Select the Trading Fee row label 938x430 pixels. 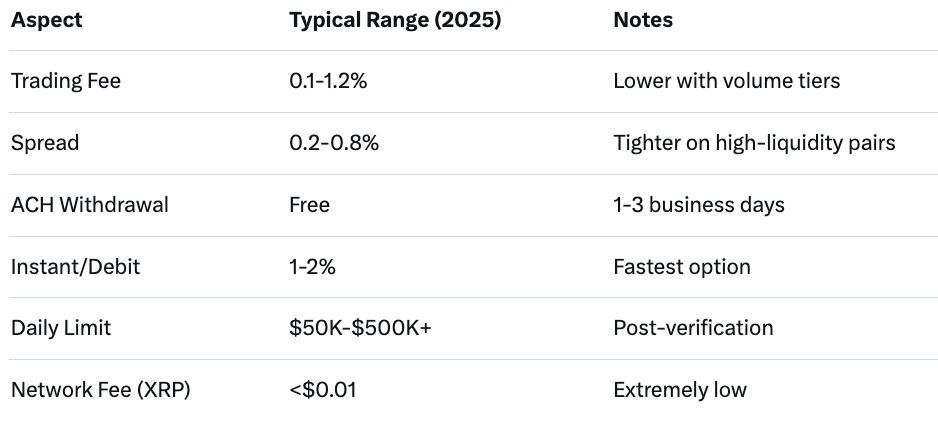(x=66, y=81)
